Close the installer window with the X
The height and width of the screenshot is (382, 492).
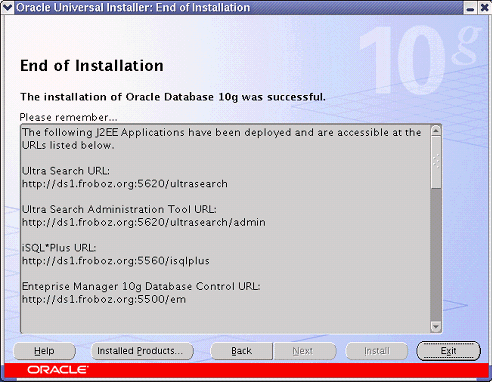(485, 8)
